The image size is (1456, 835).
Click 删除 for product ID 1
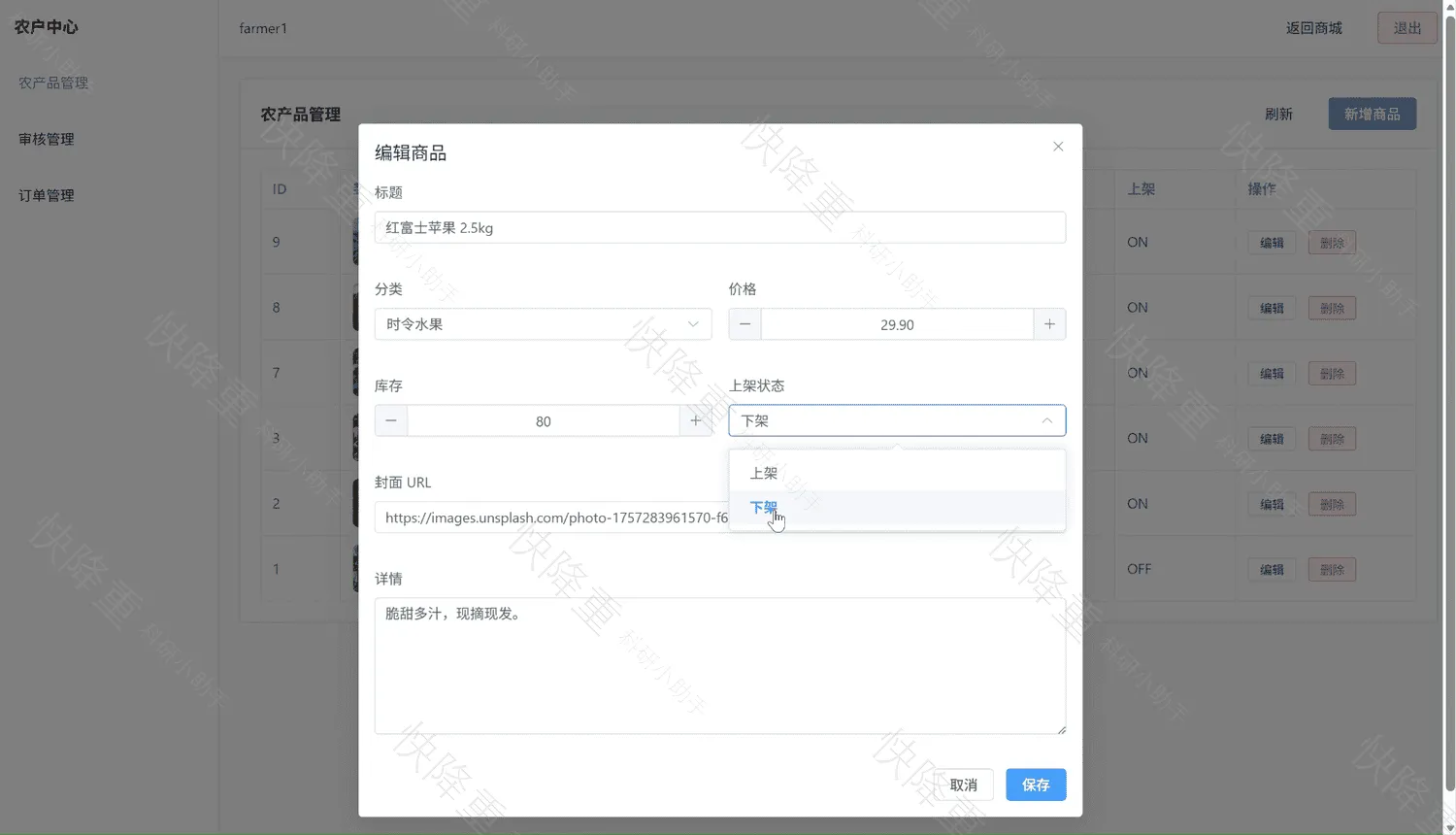point(1332,569)
